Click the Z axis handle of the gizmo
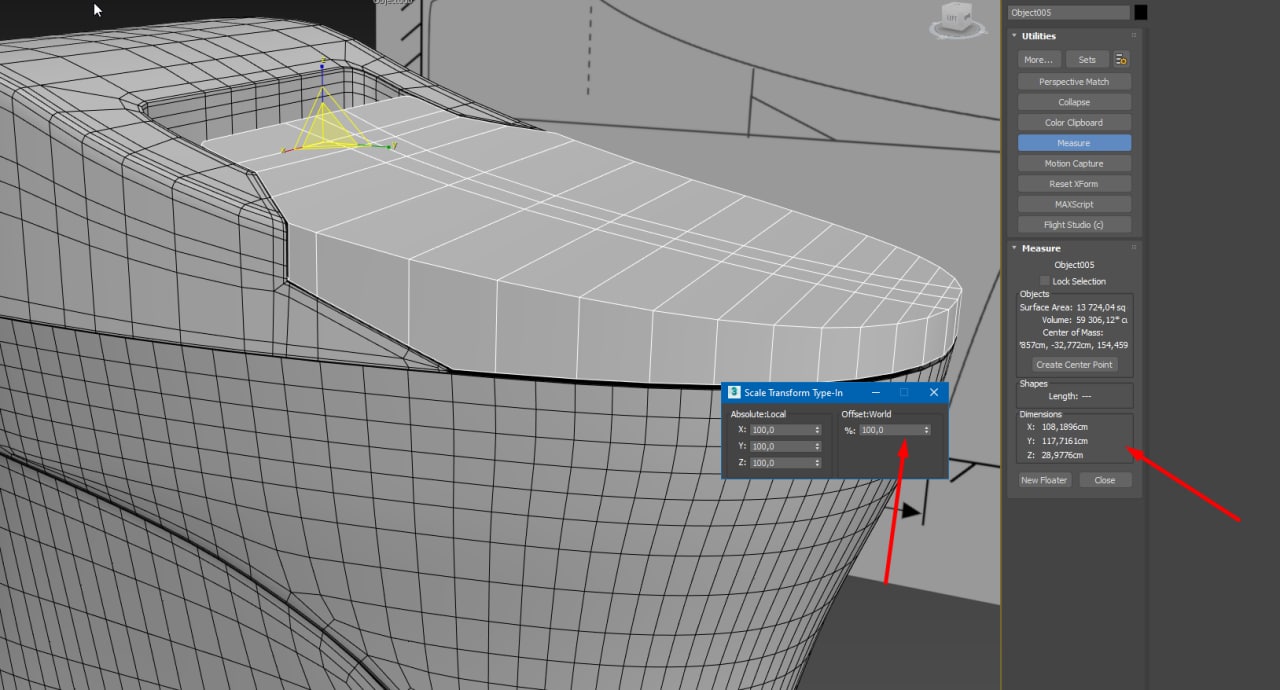Viewport: 1280px width, 690px height. [x=322, y=68]
